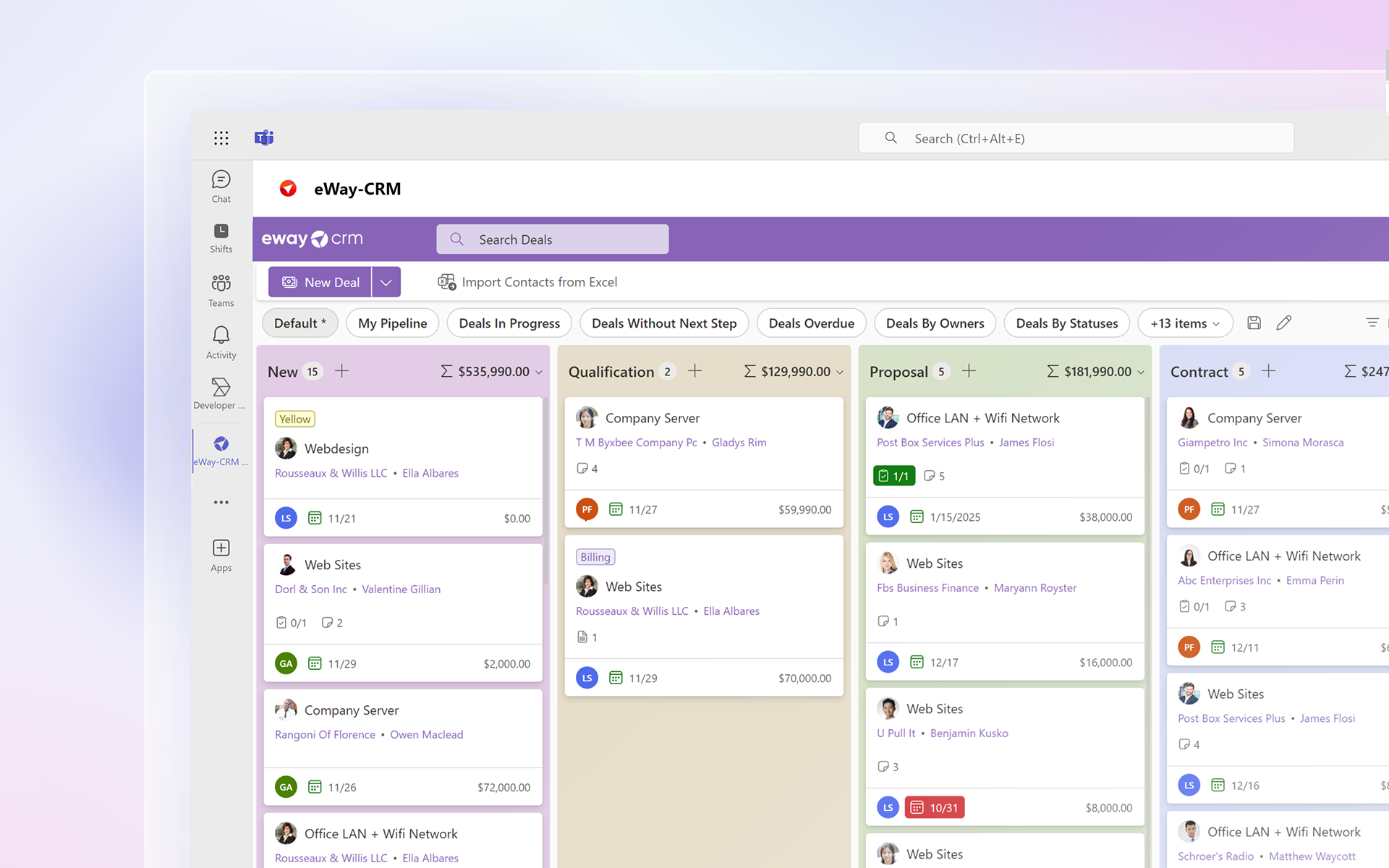The width and height of the screenshot is (1389, 868).
Task: Click the overdue 10/31 date badge
Action: click(935, 807)
